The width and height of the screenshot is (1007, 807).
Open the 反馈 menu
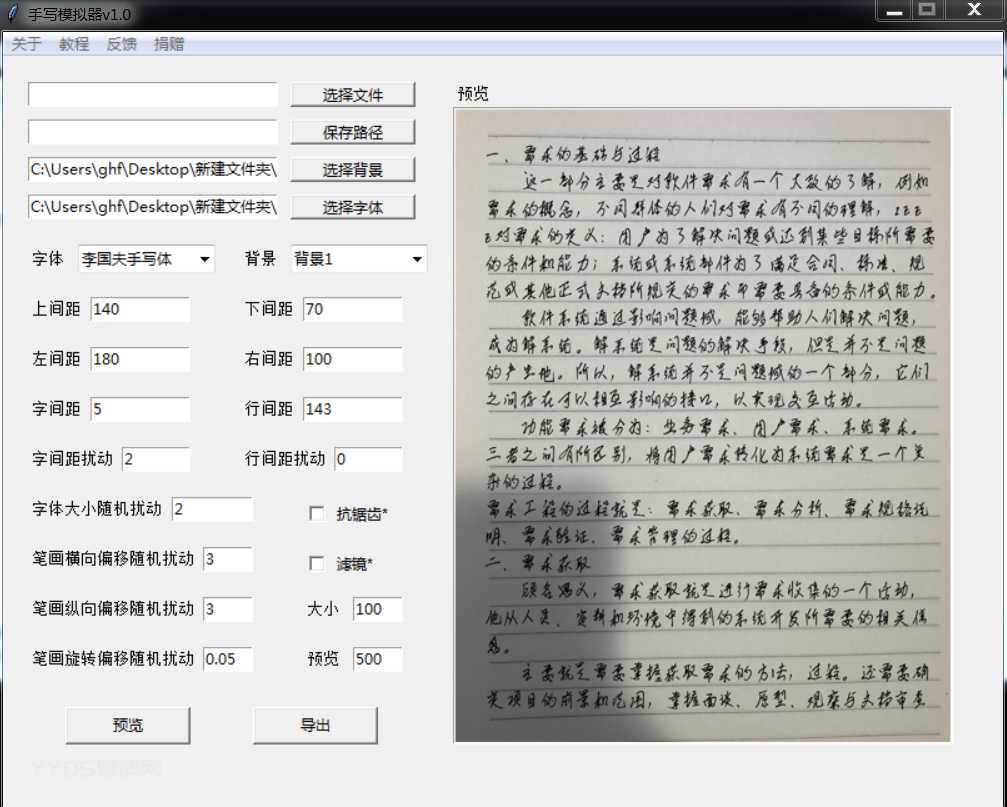[122, 44]
